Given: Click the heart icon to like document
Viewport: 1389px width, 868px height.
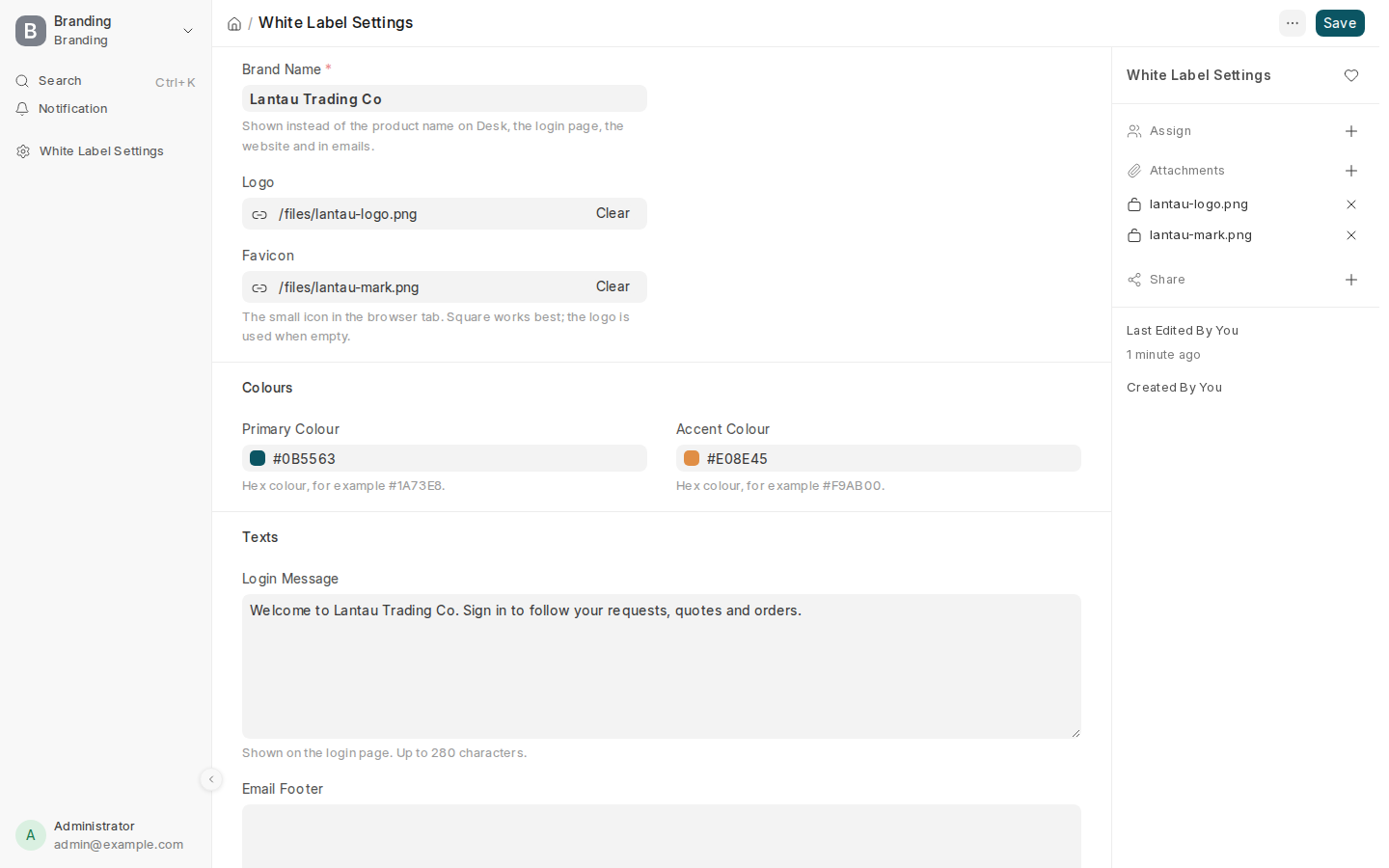Looking at the screenshot, I should tap(1351, 75).
